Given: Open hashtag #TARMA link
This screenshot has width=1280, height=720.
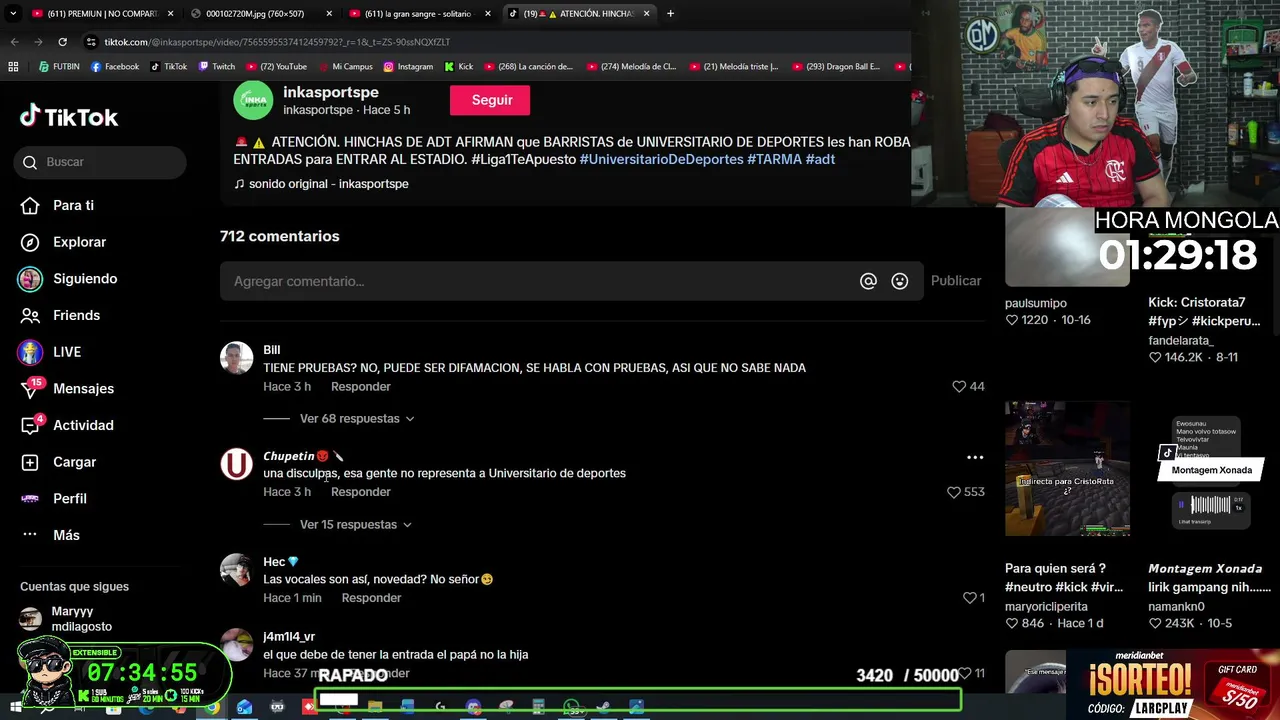Looking at the screenshot, I should pyautogui.click(x=774, y=159).
